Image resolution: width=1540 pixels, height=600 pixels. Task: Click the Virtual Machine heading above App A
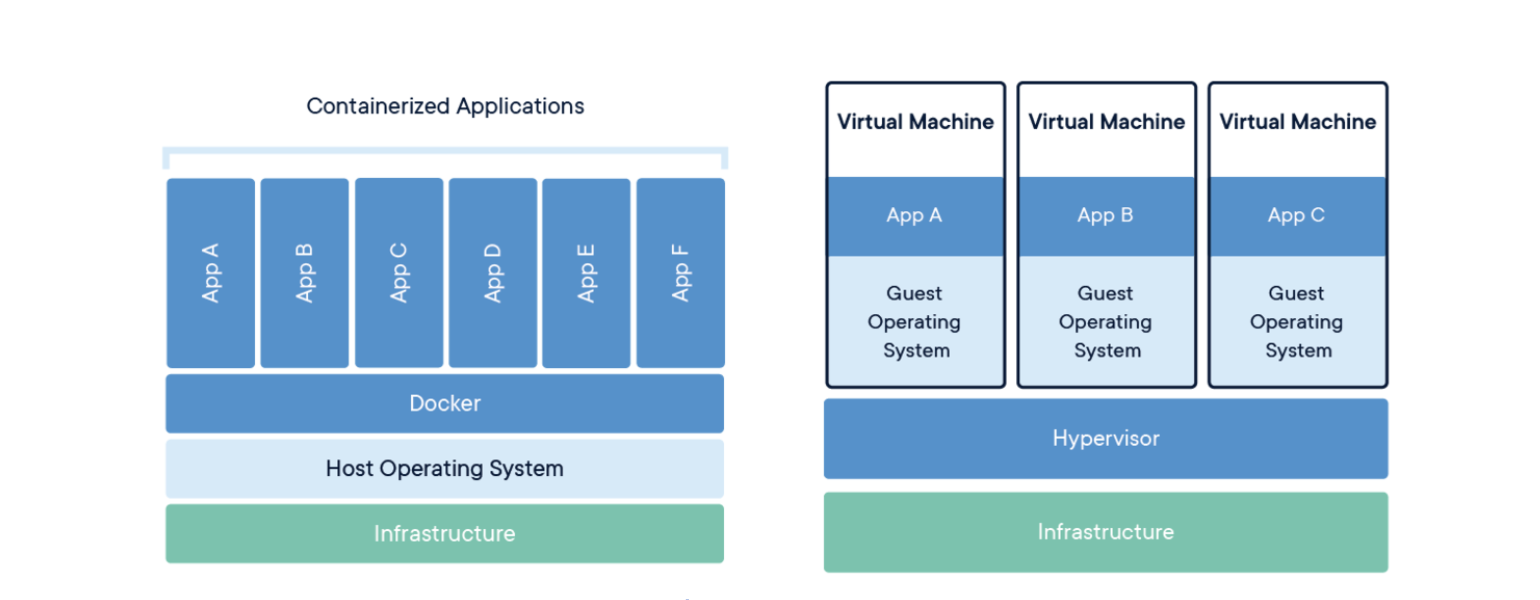pos(916,122)
